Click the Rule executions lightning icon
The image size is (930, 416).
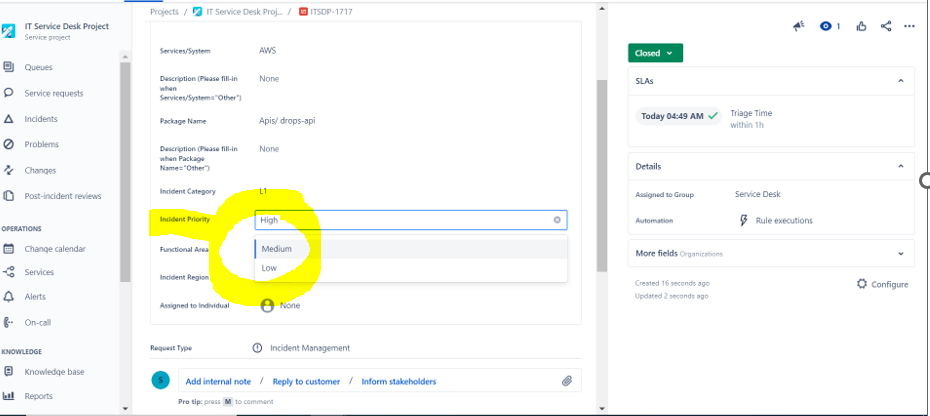[x=744, y=220]
